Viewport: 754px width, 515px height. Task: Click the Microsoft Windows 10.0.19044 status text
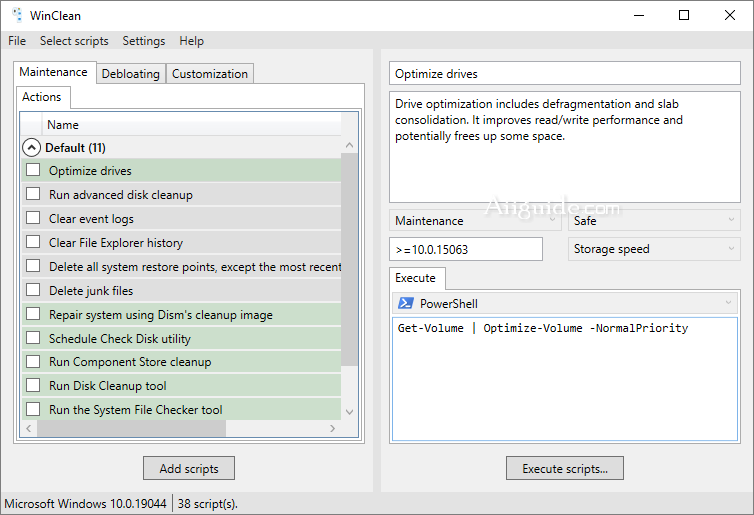pyautogui.click(x=85, y=503)
